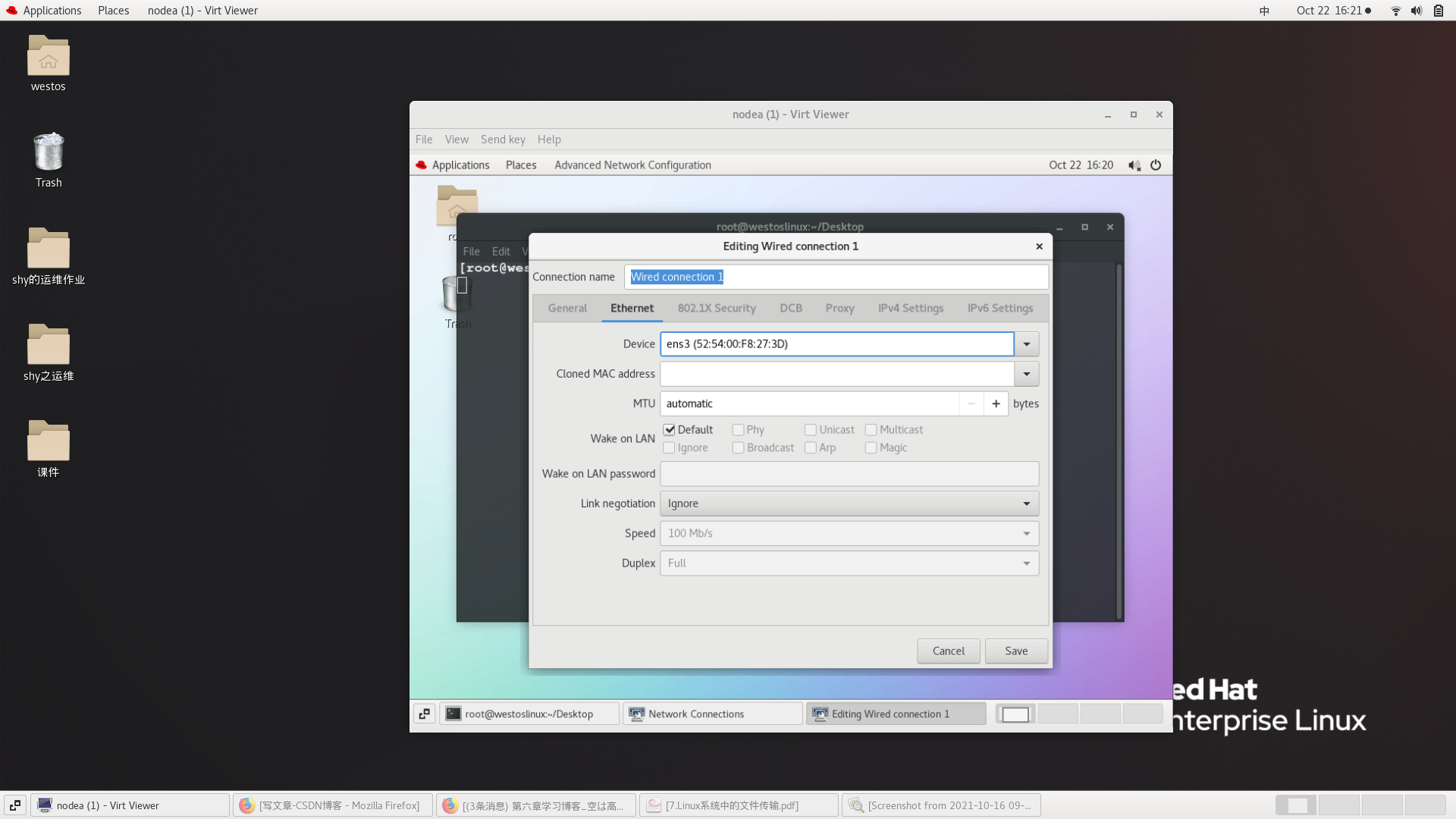
Task: Uncheck the Default Wake on LAN checkbox
Action: [670, 430]
